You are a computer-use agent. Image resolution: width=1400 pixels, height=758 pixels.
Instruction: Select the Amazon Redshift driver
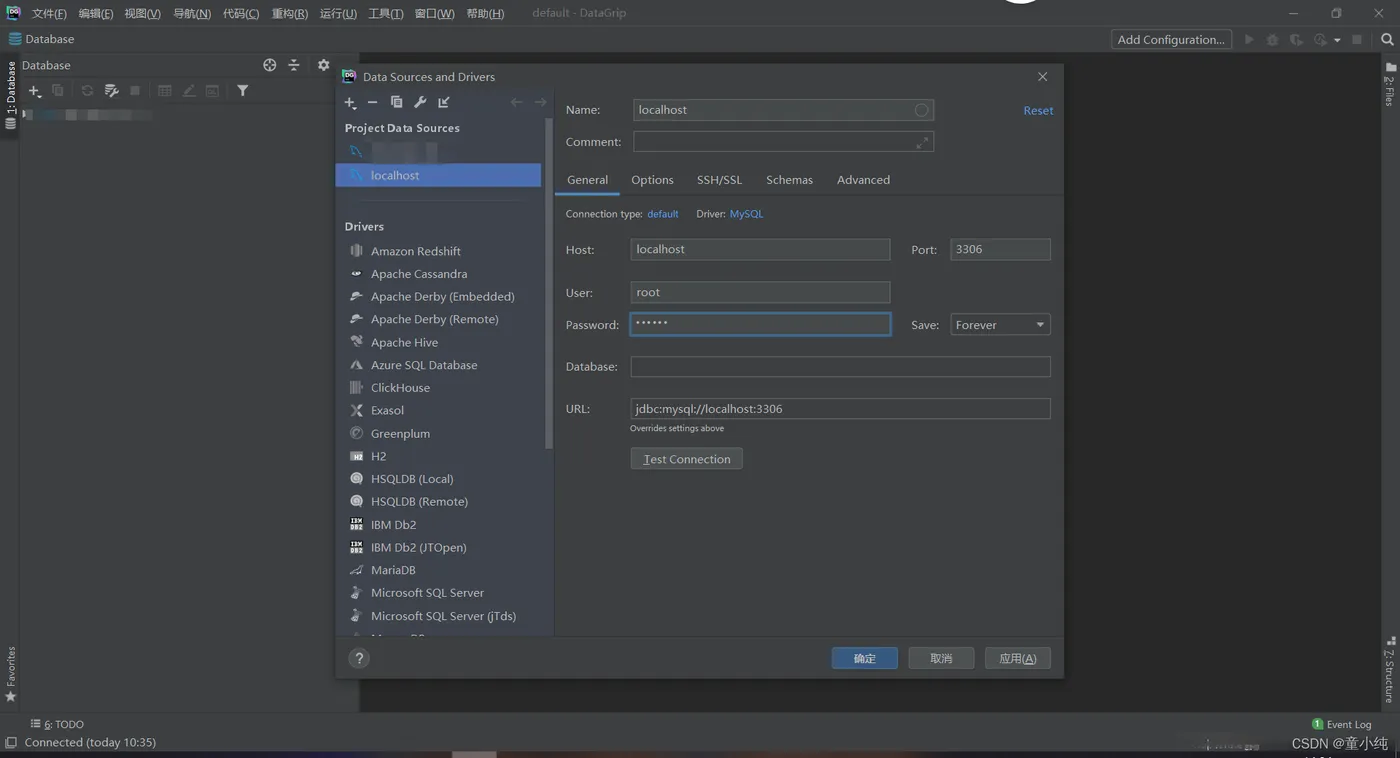pos(415,251)
